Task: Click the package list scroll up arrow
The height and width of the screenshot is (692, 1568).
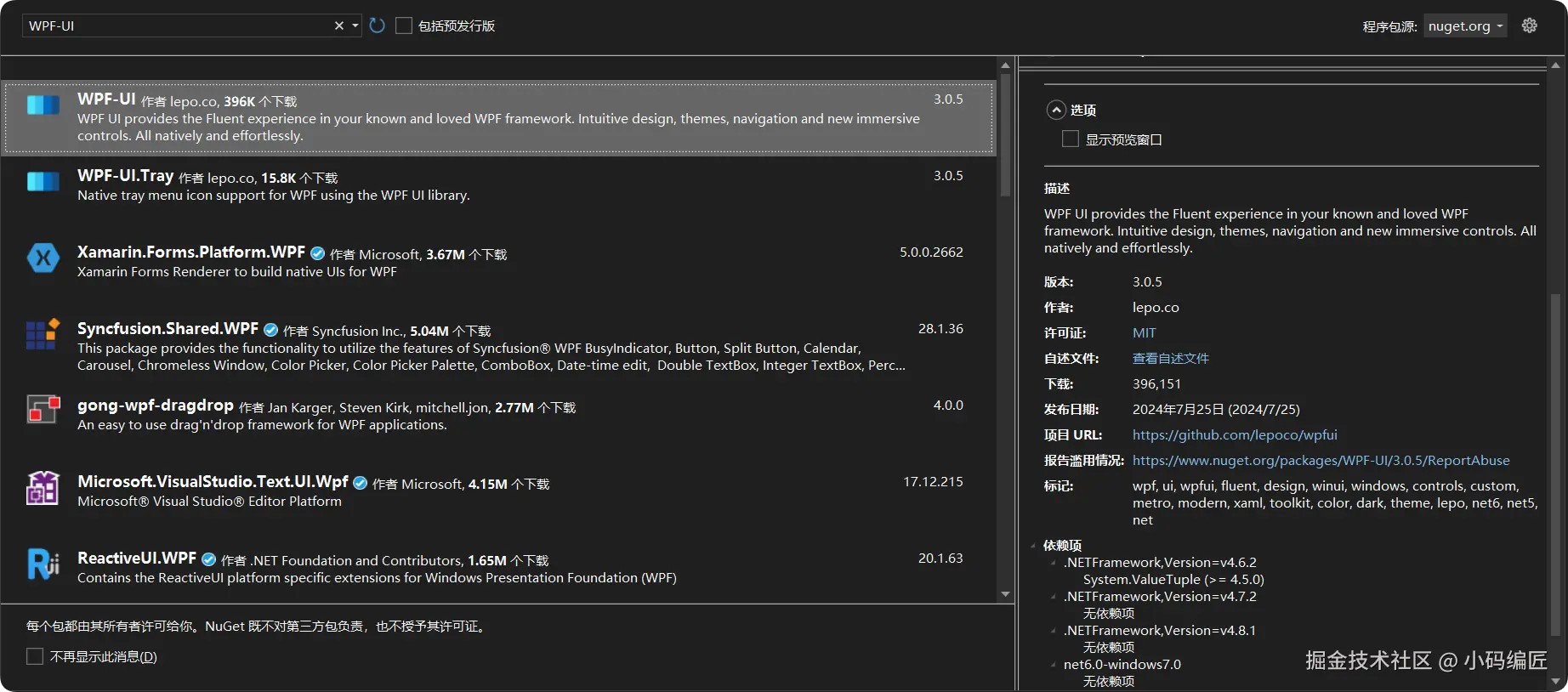Action: 1005,65
